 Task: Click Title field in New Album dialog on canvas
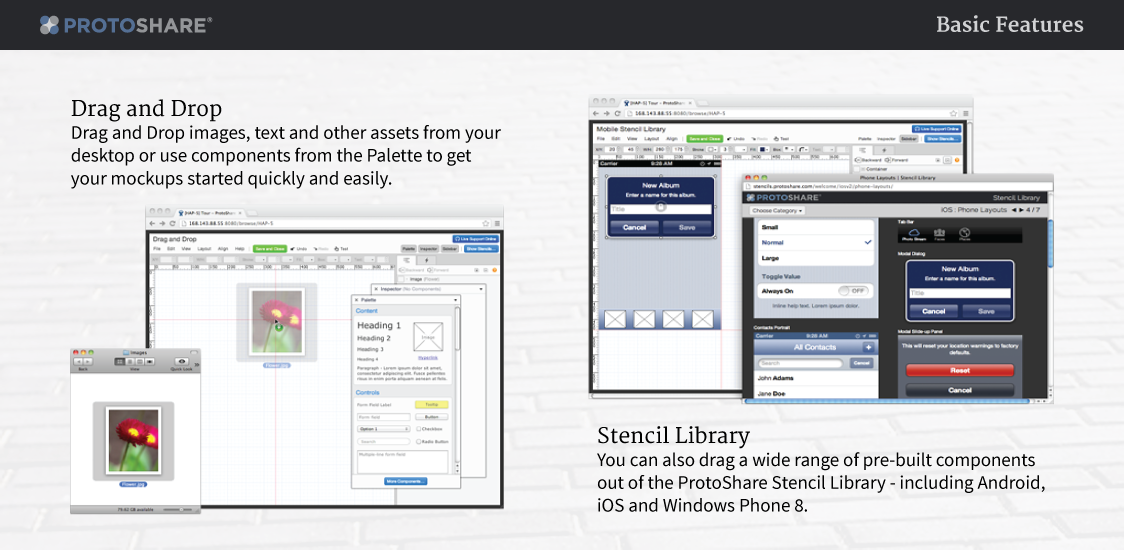661,209
